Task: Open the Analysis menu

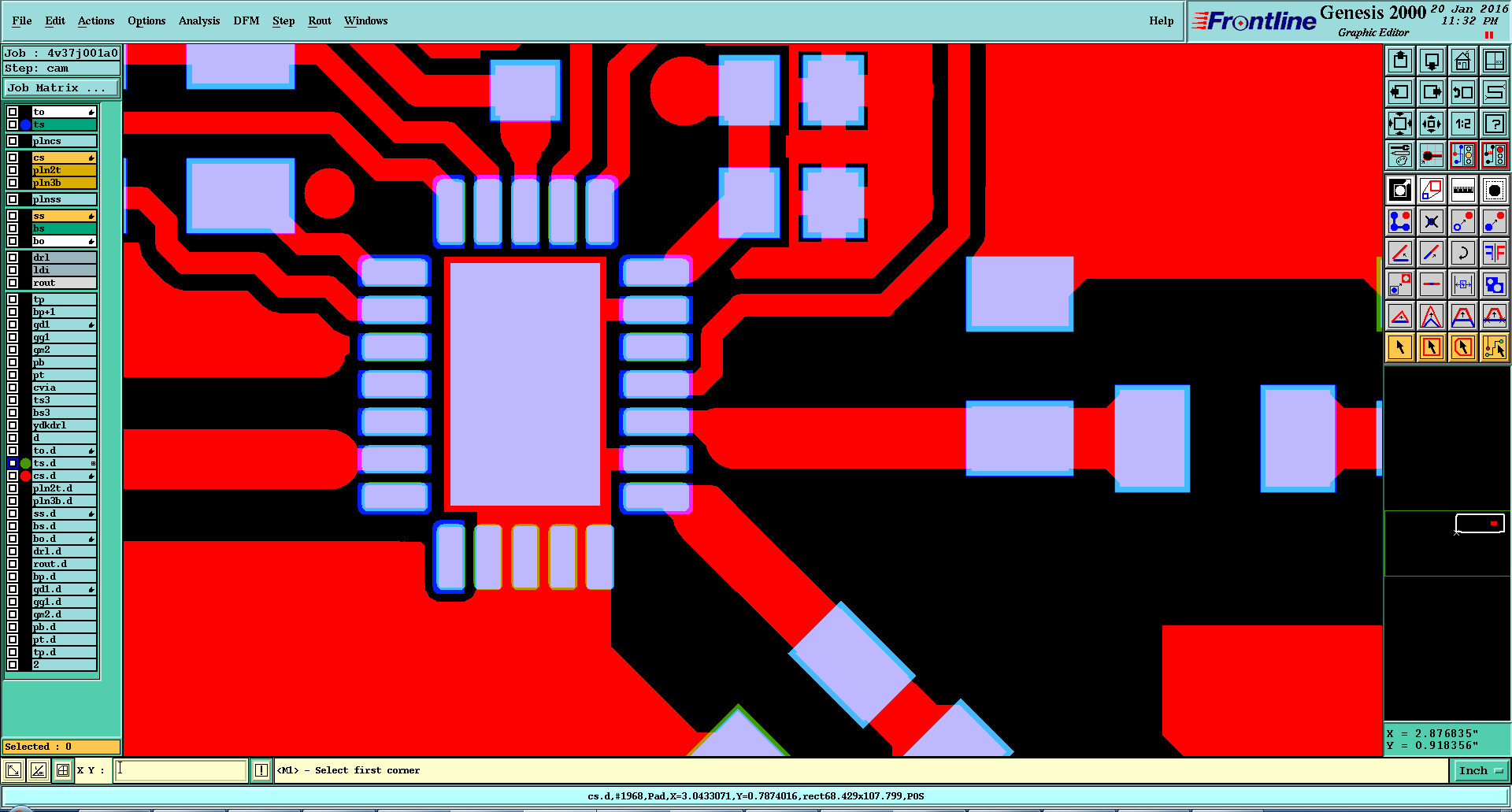Action: click(199, 21)
